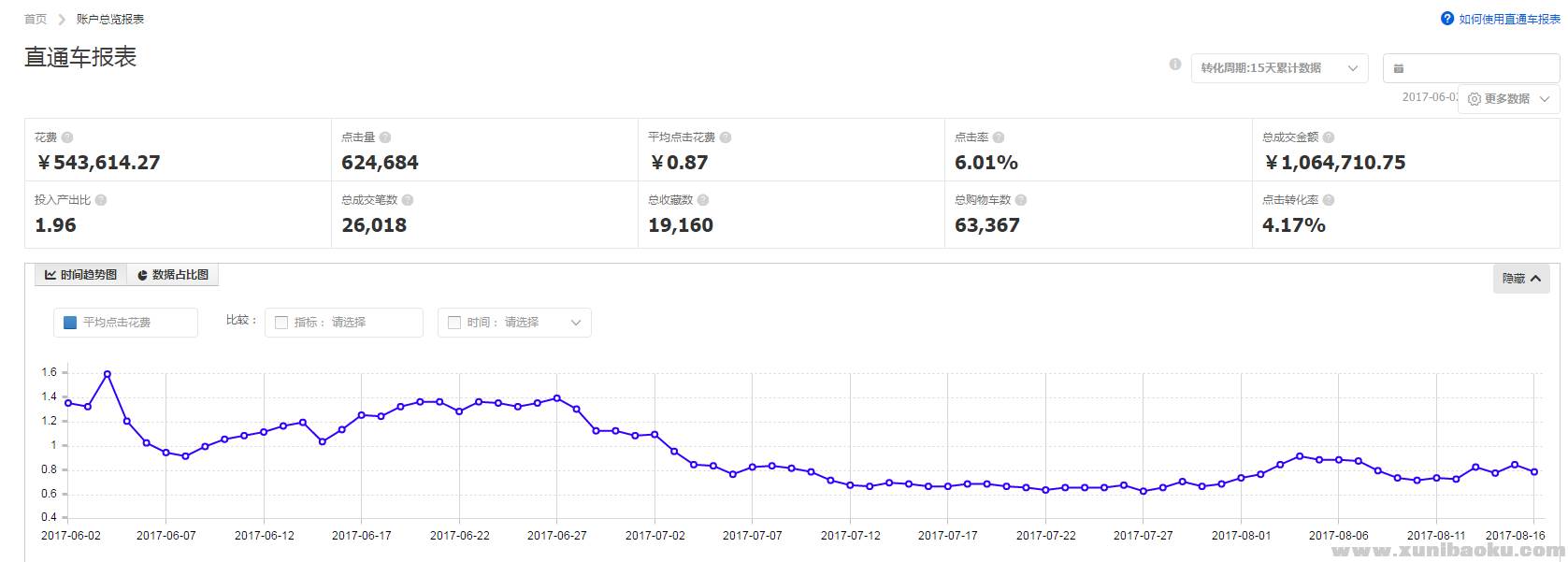
Task: Switch to the 数据占比图 tab
Action: (x=173, y=275)
